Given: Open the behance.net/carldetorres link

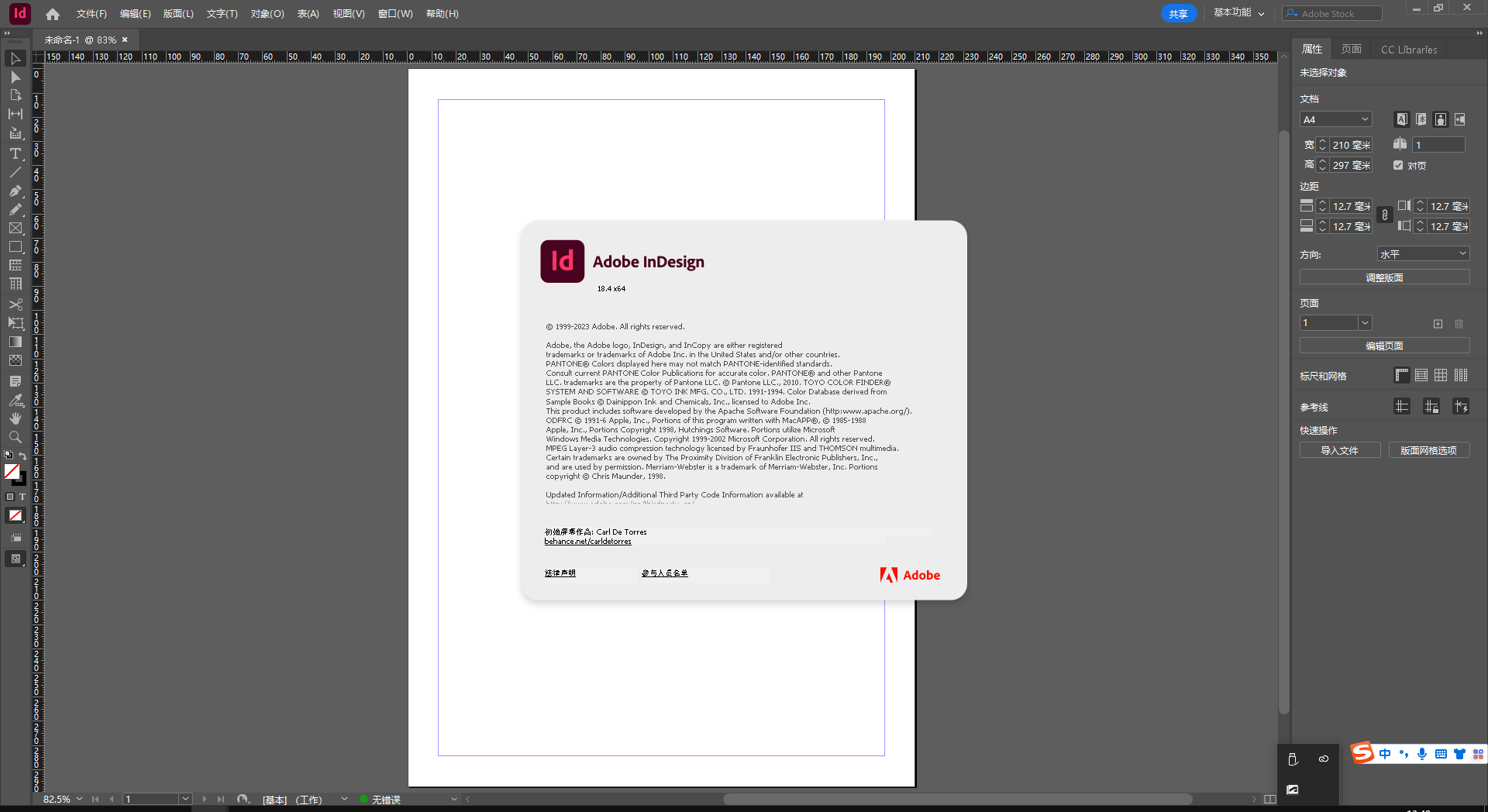Looking at the screenshot, I should [x=588, y=542].
